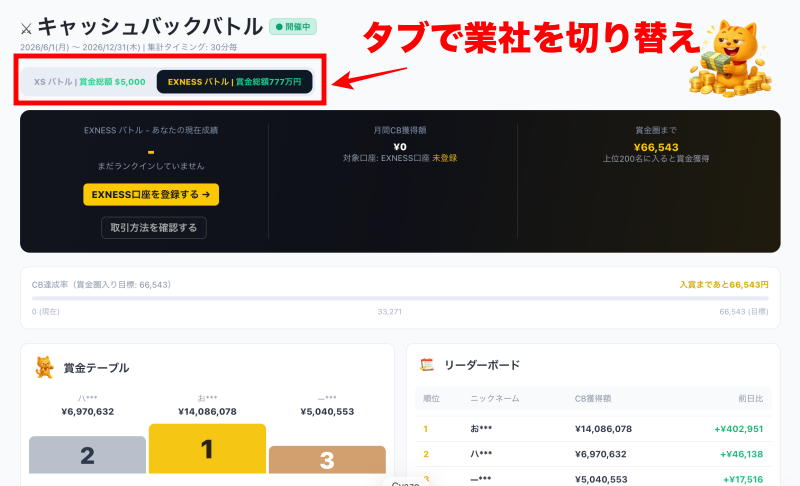800x486 pixels.
Task: Click EXNESS口座を登録する button
Action: [x=151, y=194]
